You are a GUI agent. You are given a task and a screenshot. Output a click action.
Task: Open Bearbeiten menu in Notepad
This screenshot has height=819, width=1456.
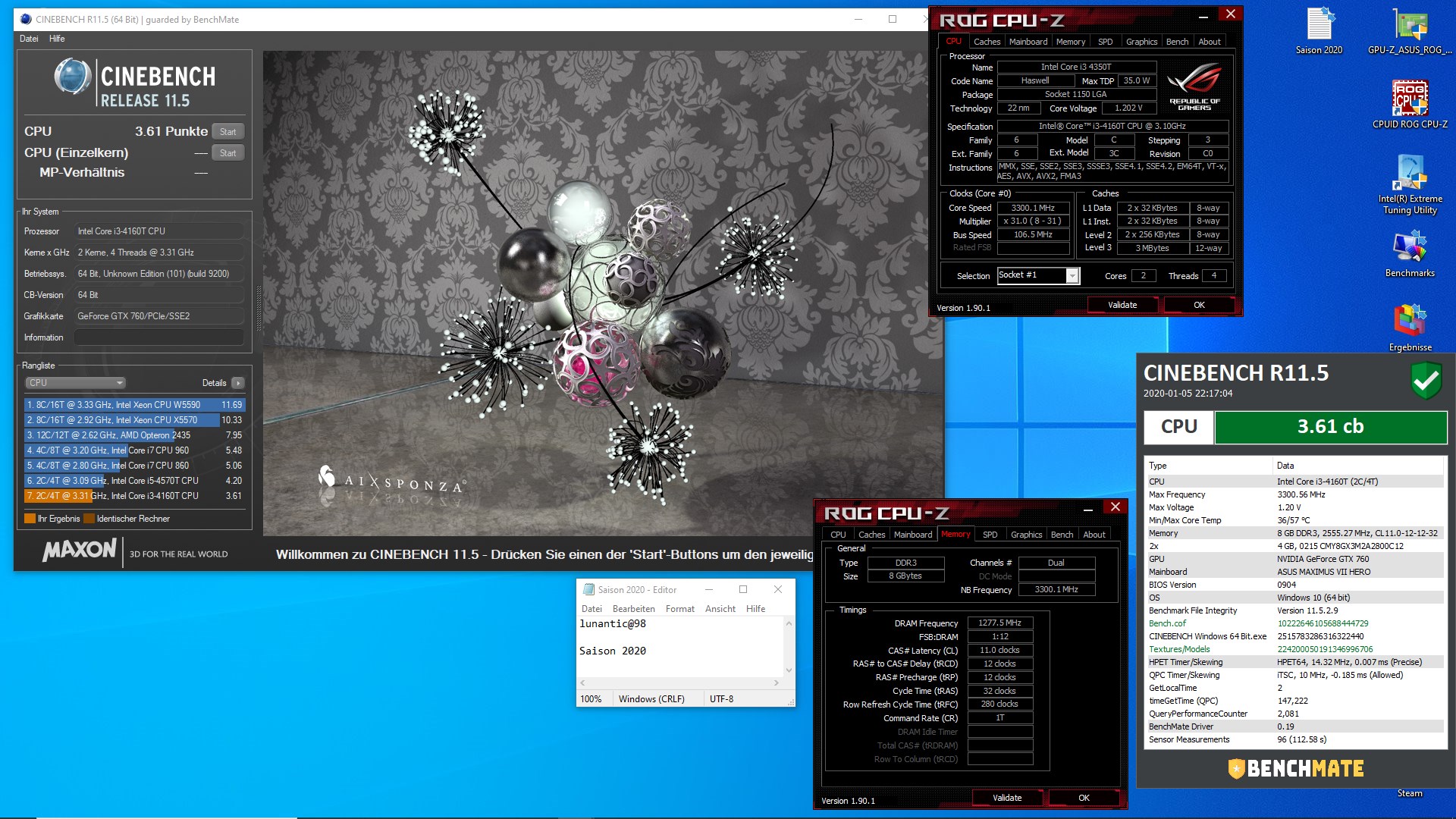coord(633,609)
